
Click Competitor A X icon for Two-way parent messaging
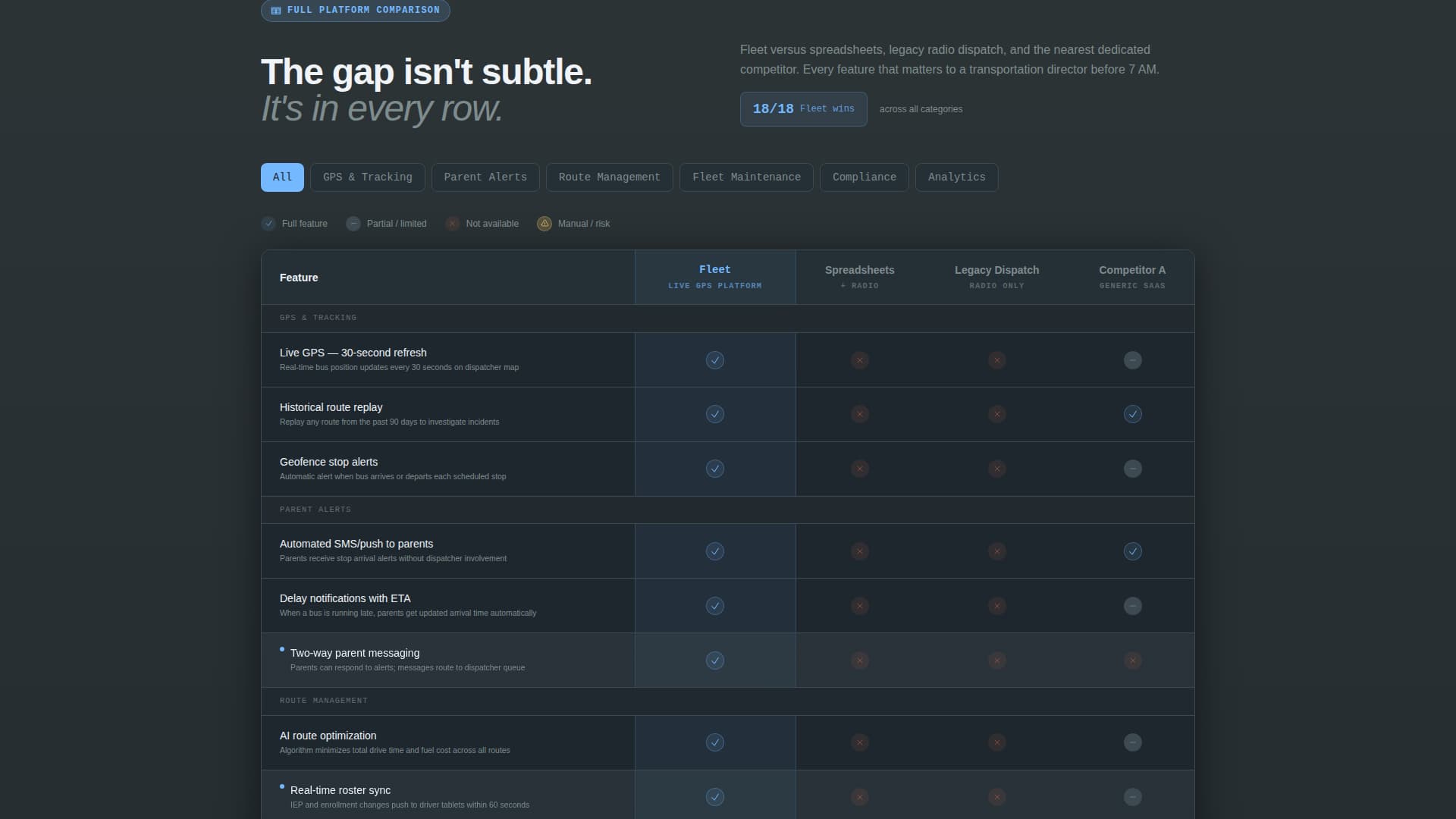(1133, 661)
